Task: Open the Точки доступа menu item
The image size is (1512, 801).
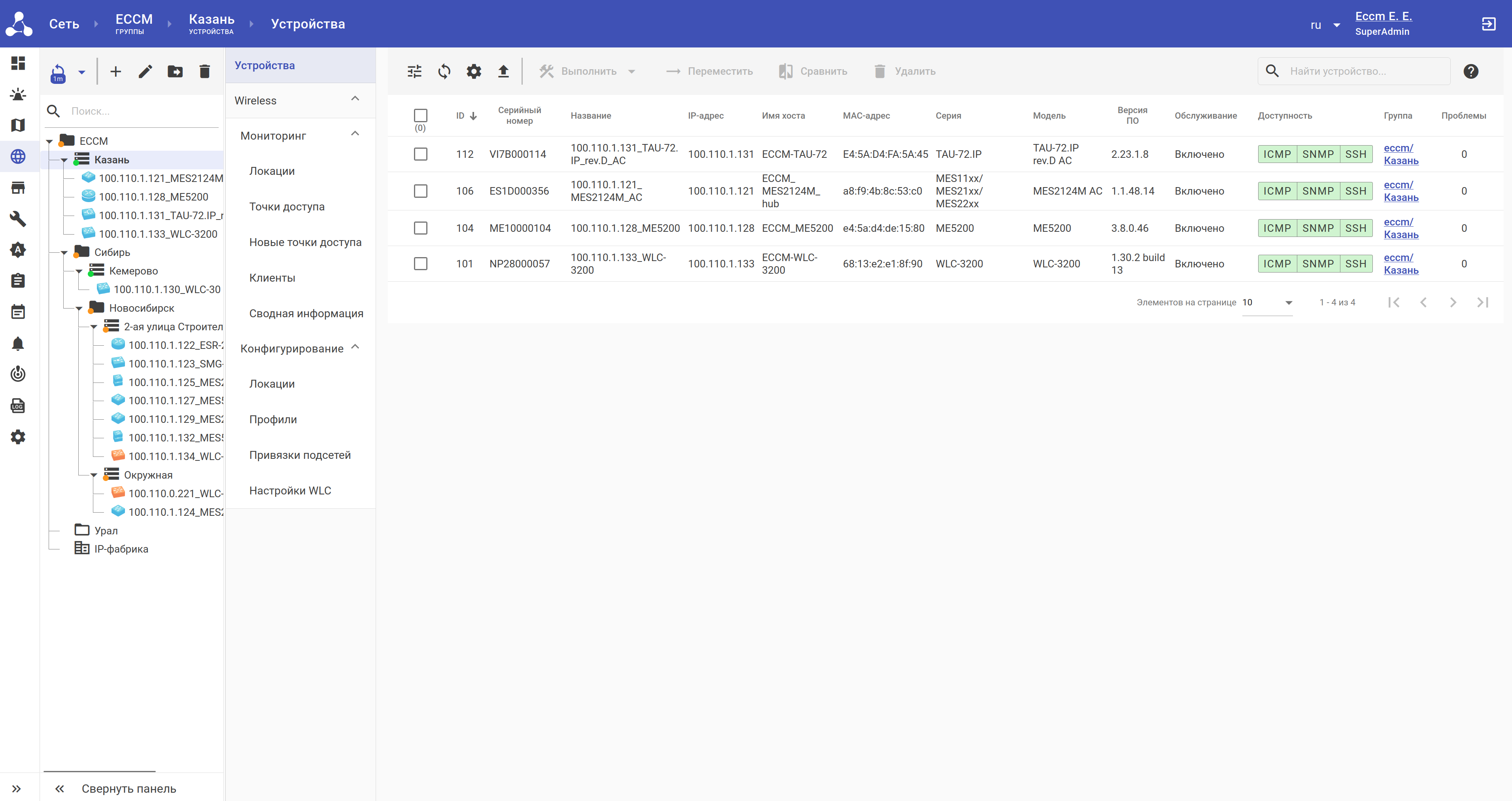Action: [x=286, y=207]
